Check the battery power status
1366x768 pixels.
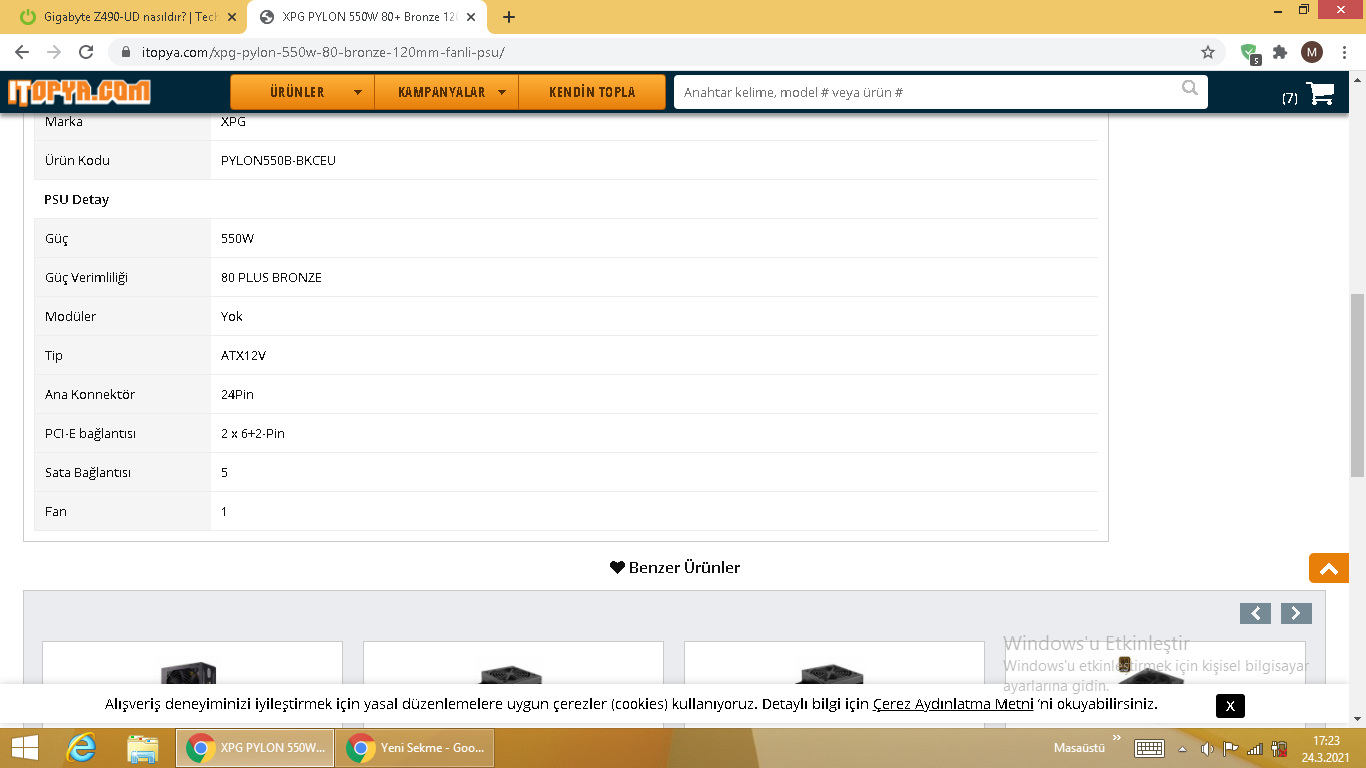[1278, 748]
